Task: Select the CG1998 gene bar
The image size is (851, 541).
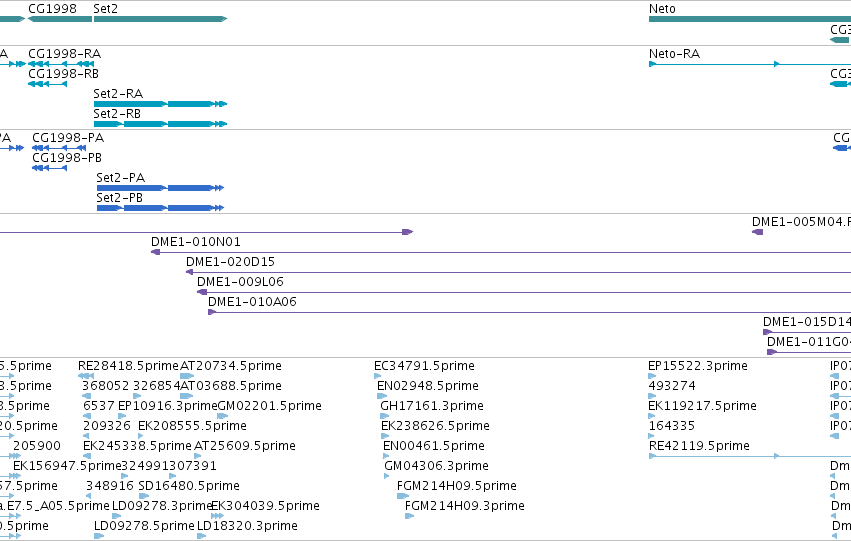Action: (x=60, y=19)
